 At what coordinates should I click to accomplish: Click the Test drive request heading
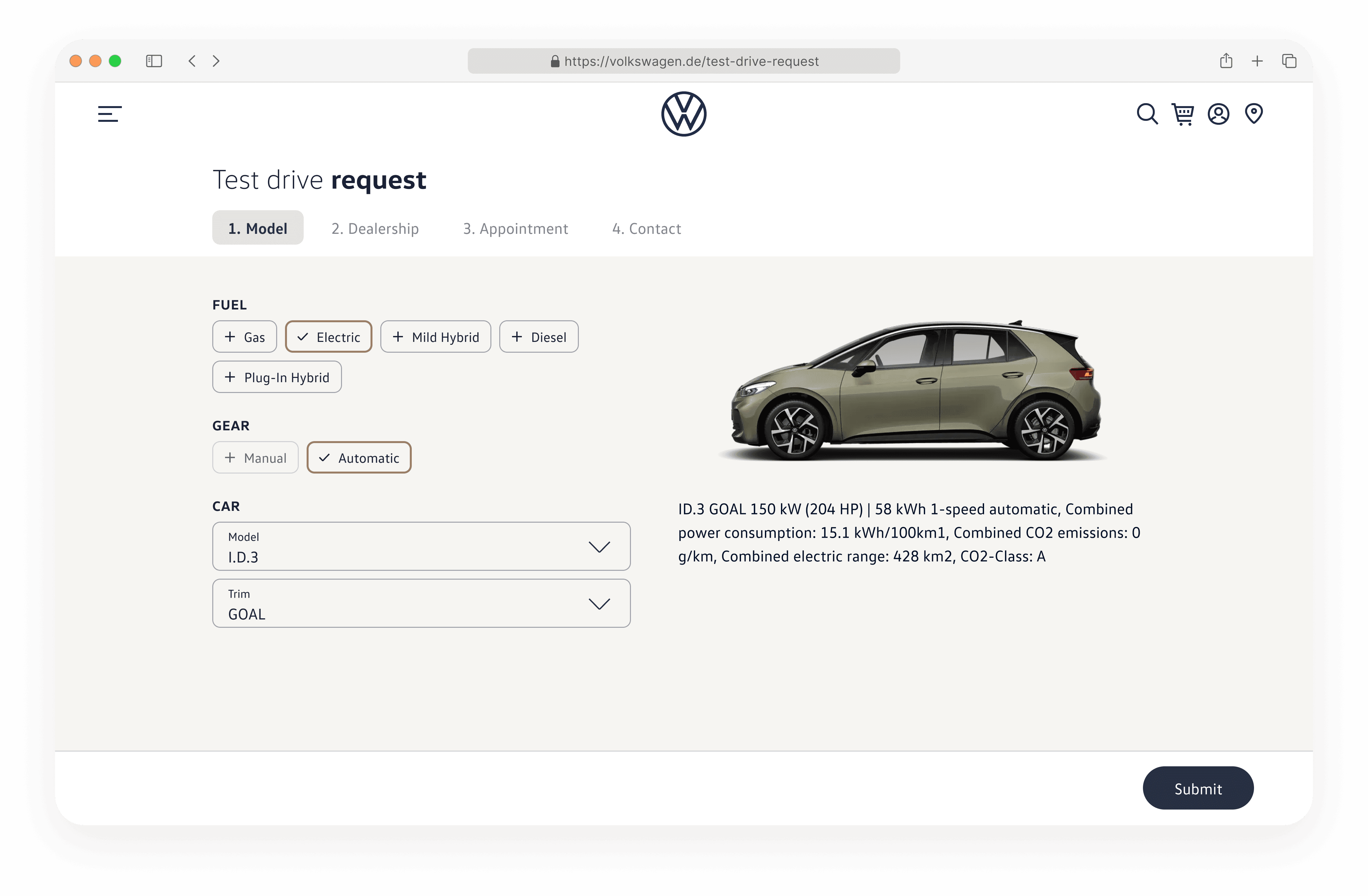click(319, 180)
